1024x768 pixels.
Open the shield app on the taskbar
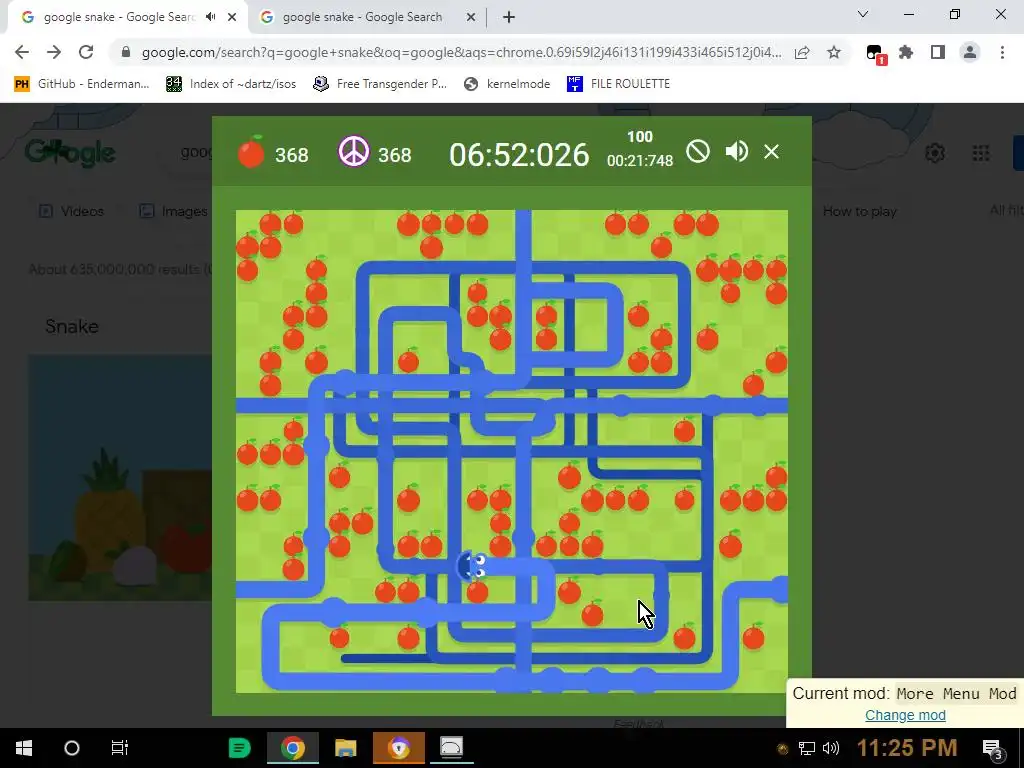(x=398, y=748)
